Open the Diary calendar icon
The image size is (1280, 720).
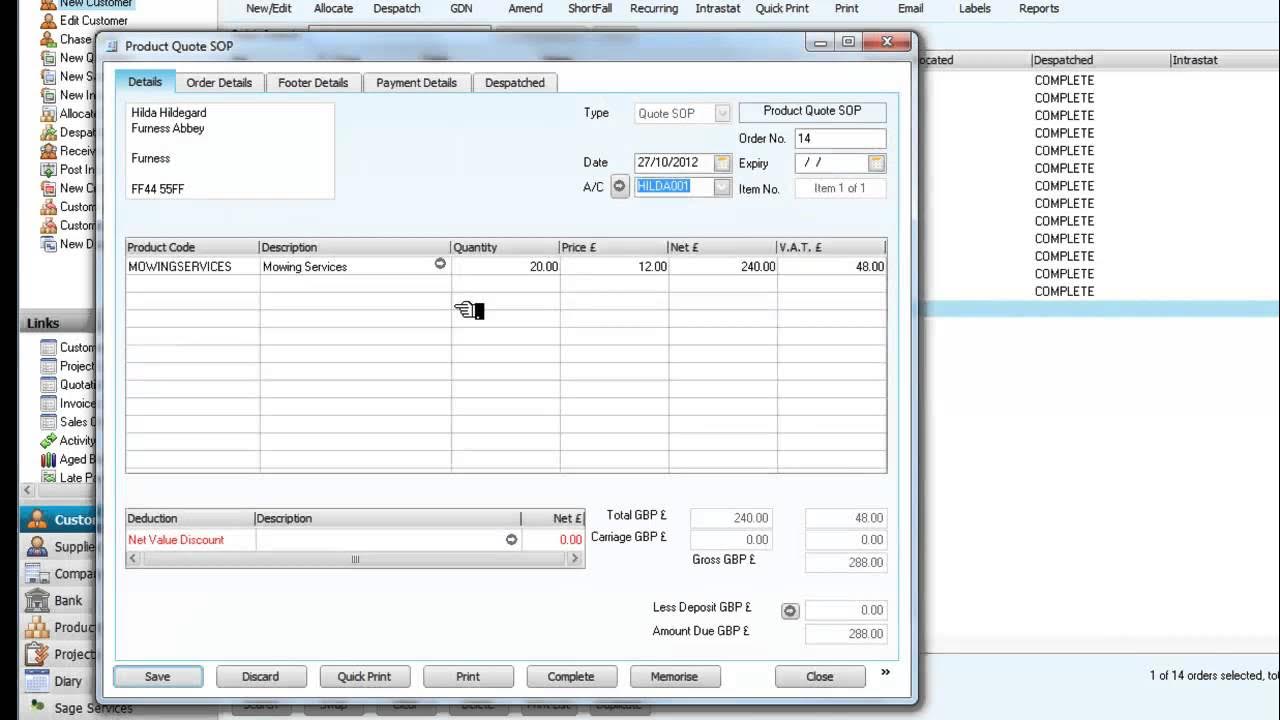tap(37, 681)
